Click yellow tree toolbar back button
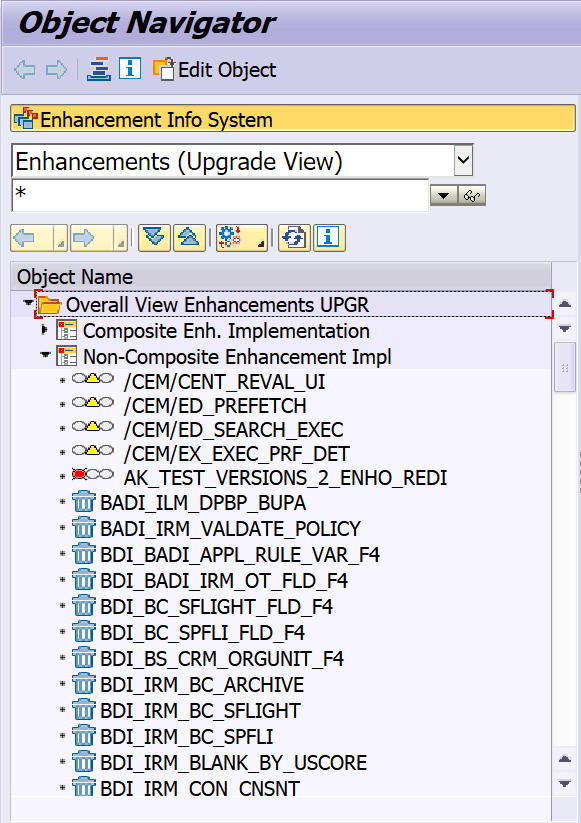The width and height of the screenshot is (581, 823). (x=39, y=238)
